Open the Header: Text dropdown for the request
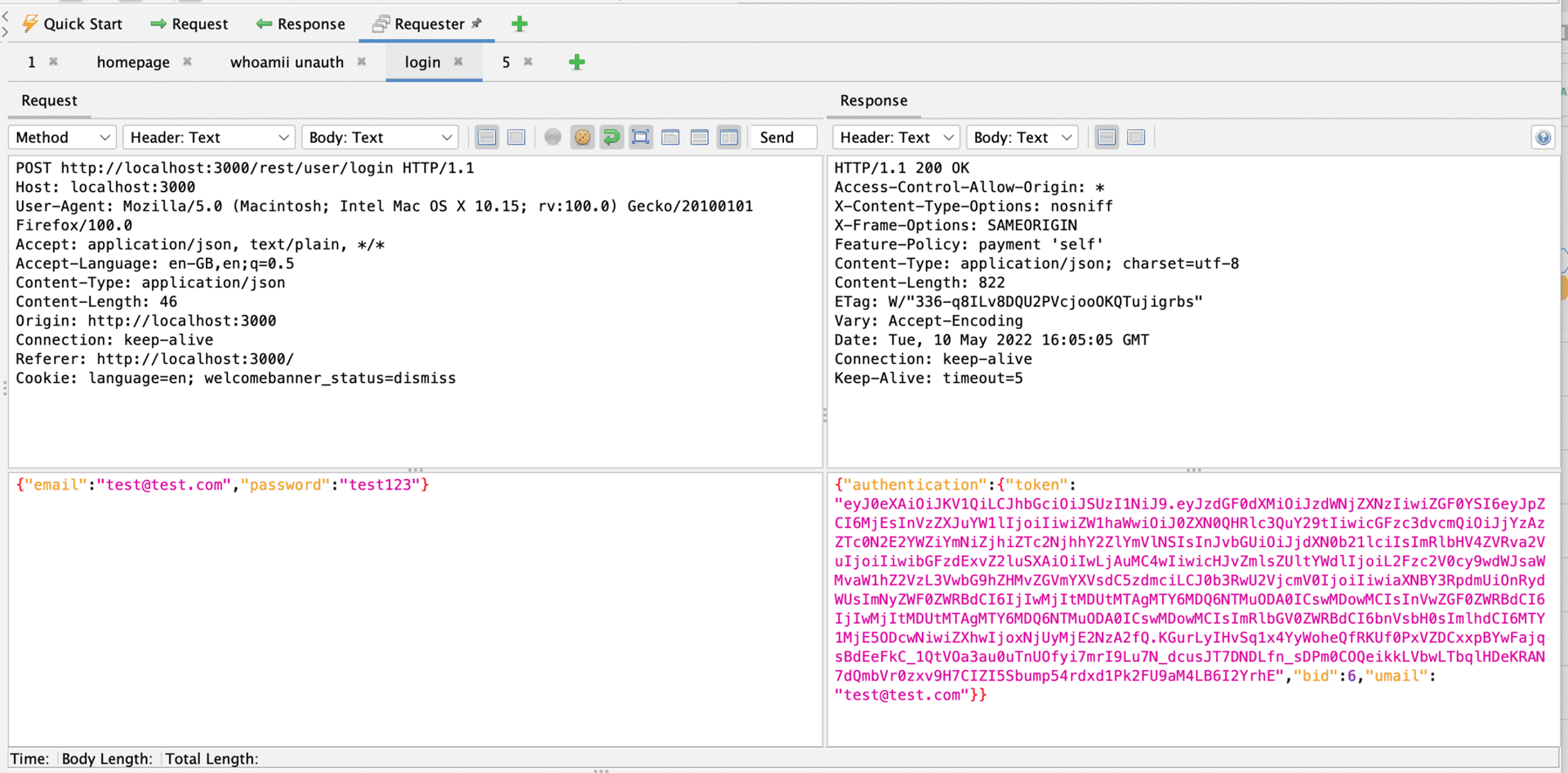Image resolution: width=1568 pixels, height=773 pixels. click(x=208, y=137)
